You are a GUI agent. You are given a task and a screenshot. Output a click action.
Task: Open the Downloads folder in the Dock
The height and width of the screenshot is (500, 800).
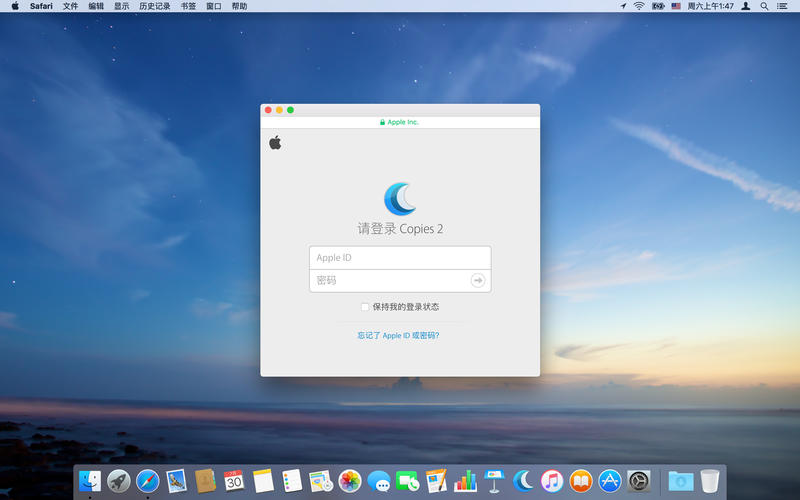tap(681, 481)
